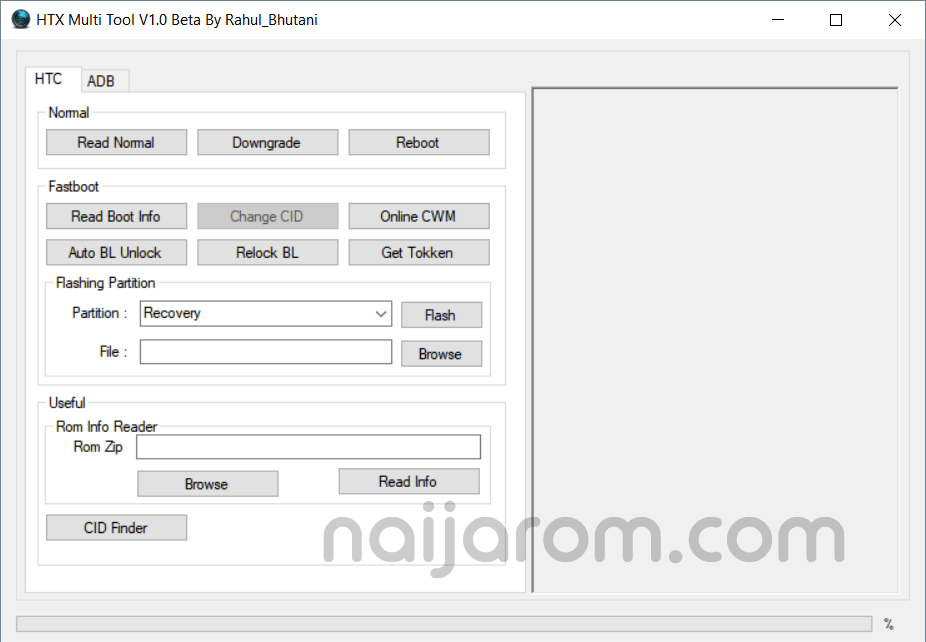The height and width of the screenshot is (642, 926).
Task: Focus the File path input field
Action: (265, 351)
